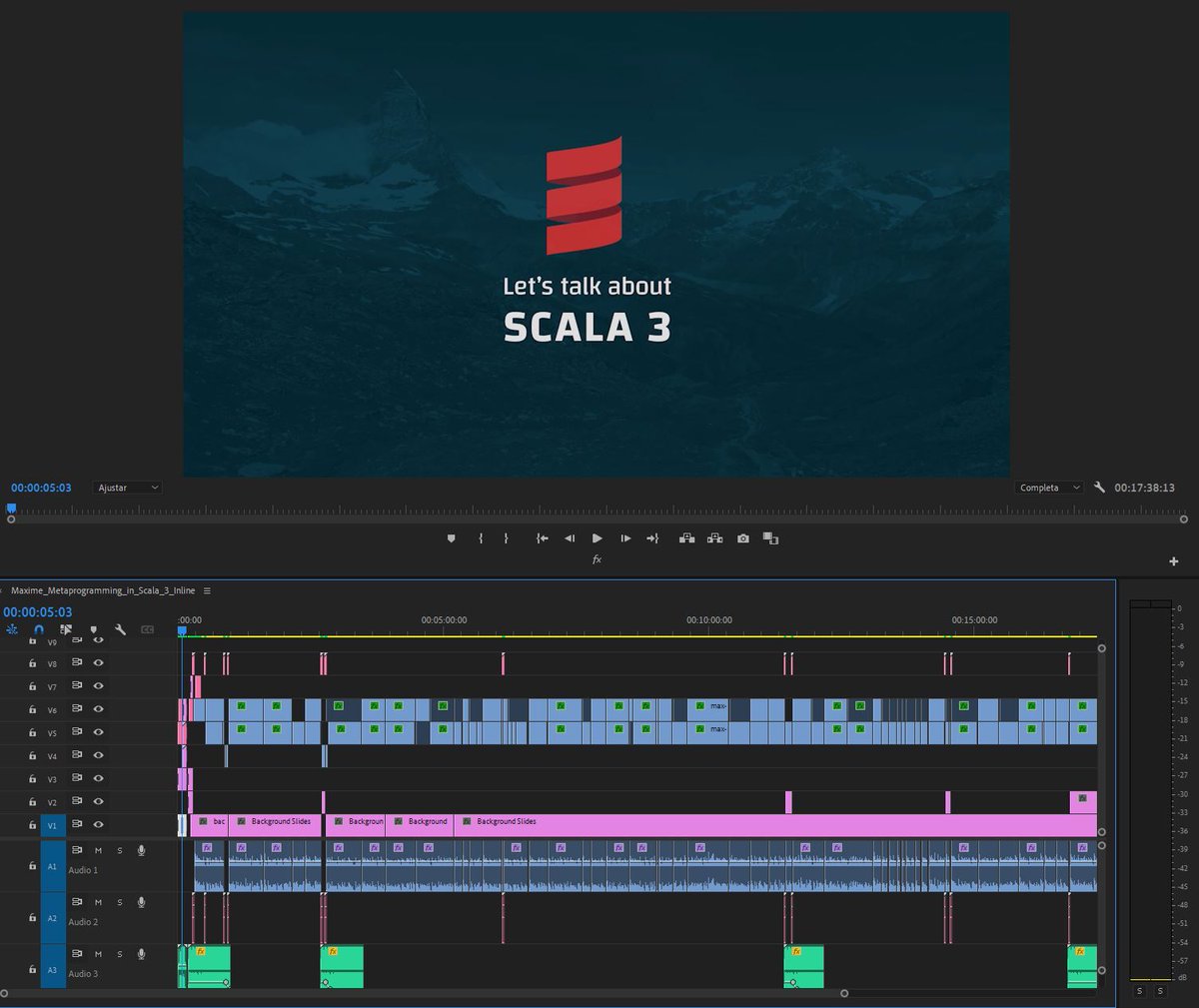This screenshot has height=1008, width=1199.
Task: Add a marker in the Program Monitor
Action: [451, 538]
